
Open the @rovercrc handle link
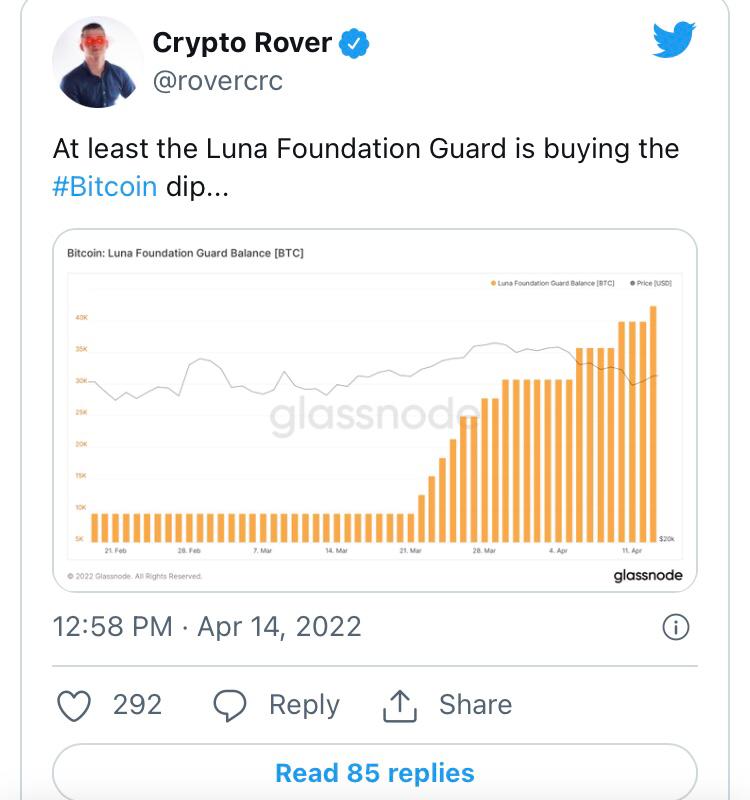[x=218, y=81]
